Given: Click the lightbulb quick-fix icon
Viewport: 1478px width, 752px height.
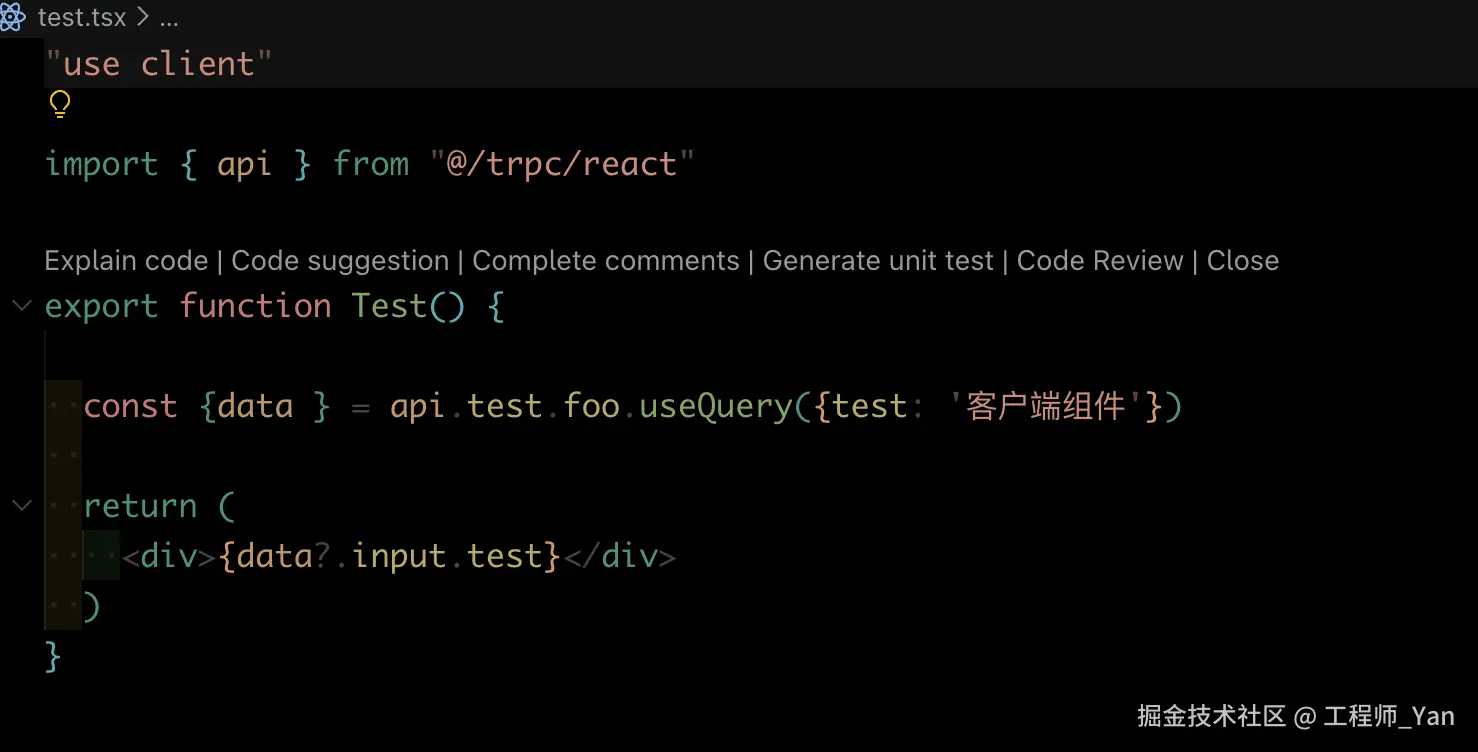Looking at the screenshot, I should coord(60,104).
